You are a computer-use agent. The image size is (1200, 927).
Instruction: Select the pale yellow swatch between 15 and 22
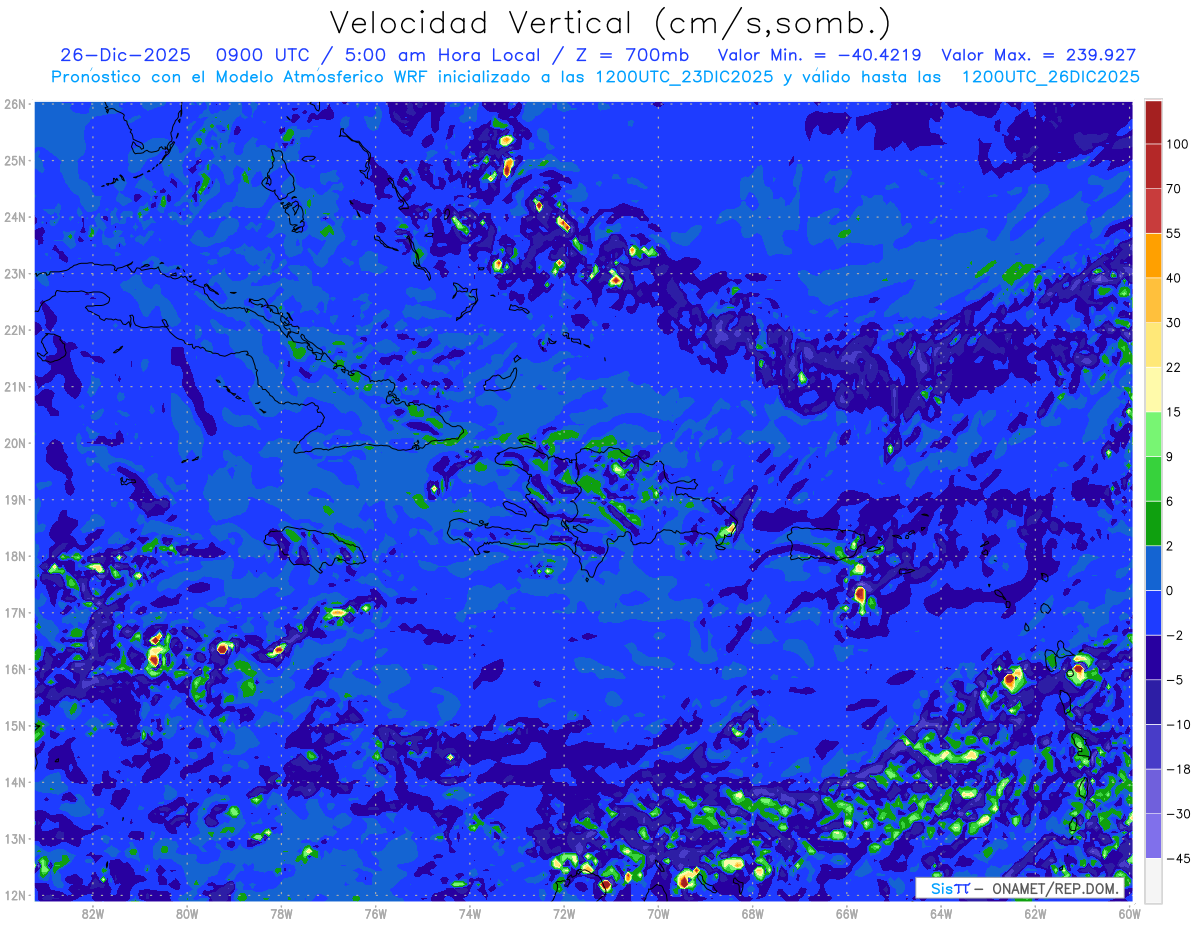[x=1153, y=389]
